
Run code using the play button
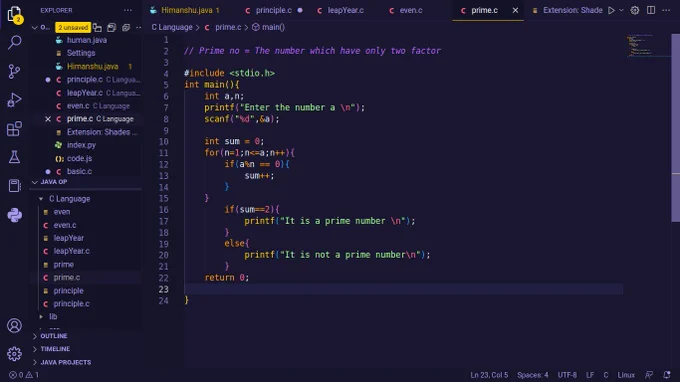611,10
